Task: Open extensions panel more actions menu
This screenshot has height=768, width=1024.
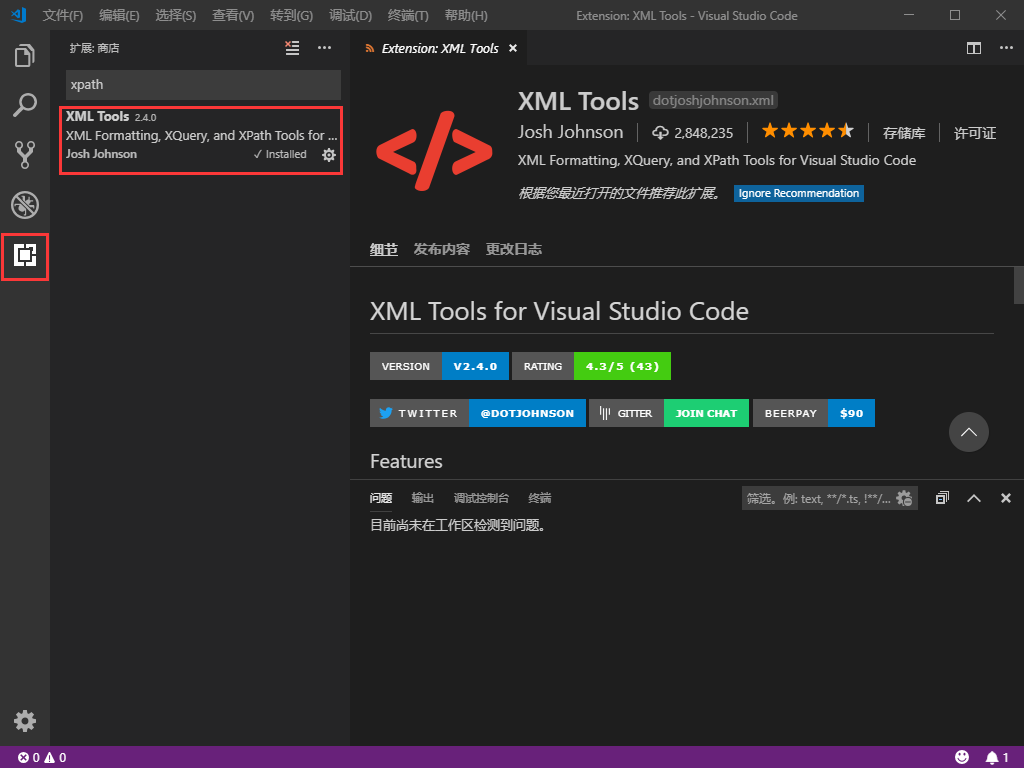Action: (x=325, y=48)
